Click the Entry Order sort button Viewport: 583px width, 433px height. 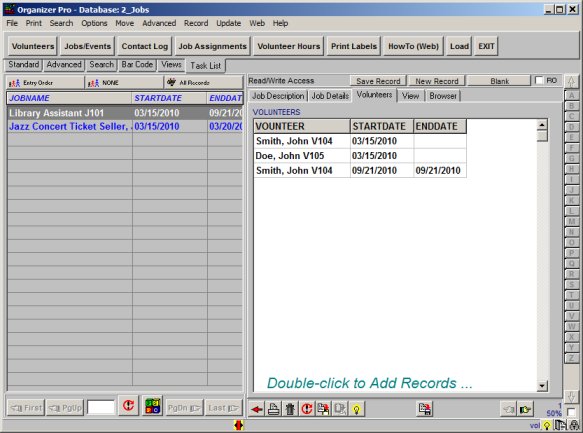click(45, 83)
